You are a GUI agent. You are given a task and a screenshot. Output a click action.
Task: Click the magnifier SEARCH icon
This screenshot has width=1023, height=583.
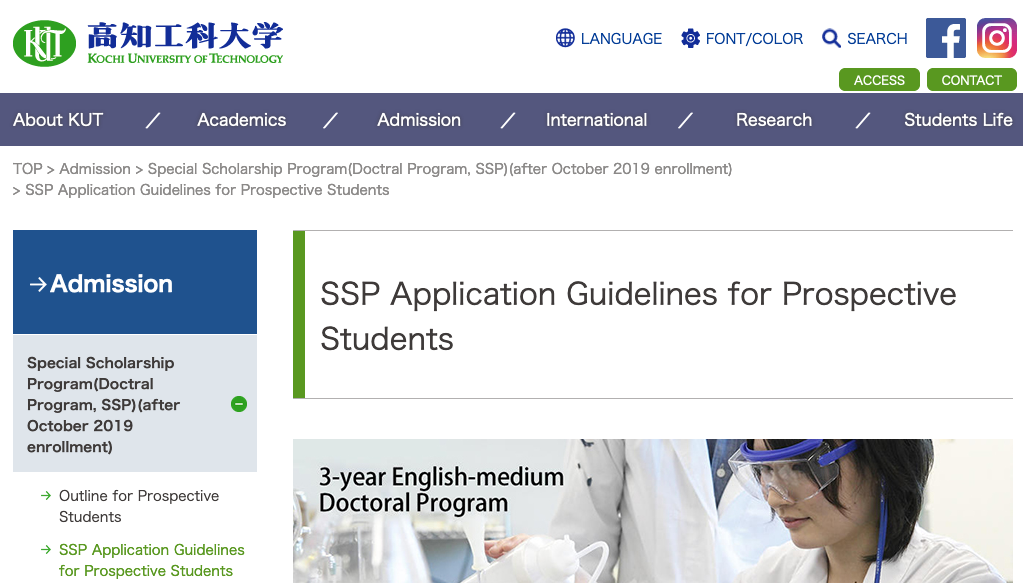coord(831,38)
